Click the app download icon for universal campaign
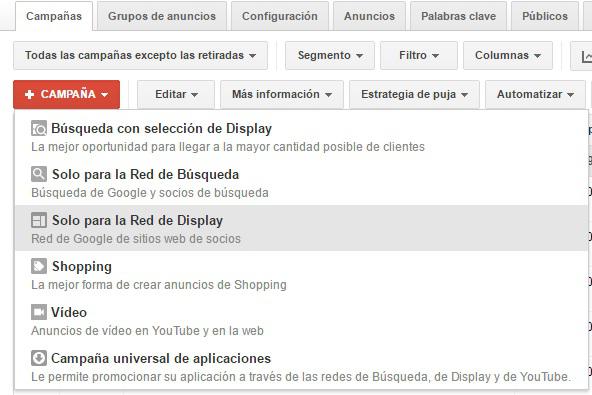 39,358
